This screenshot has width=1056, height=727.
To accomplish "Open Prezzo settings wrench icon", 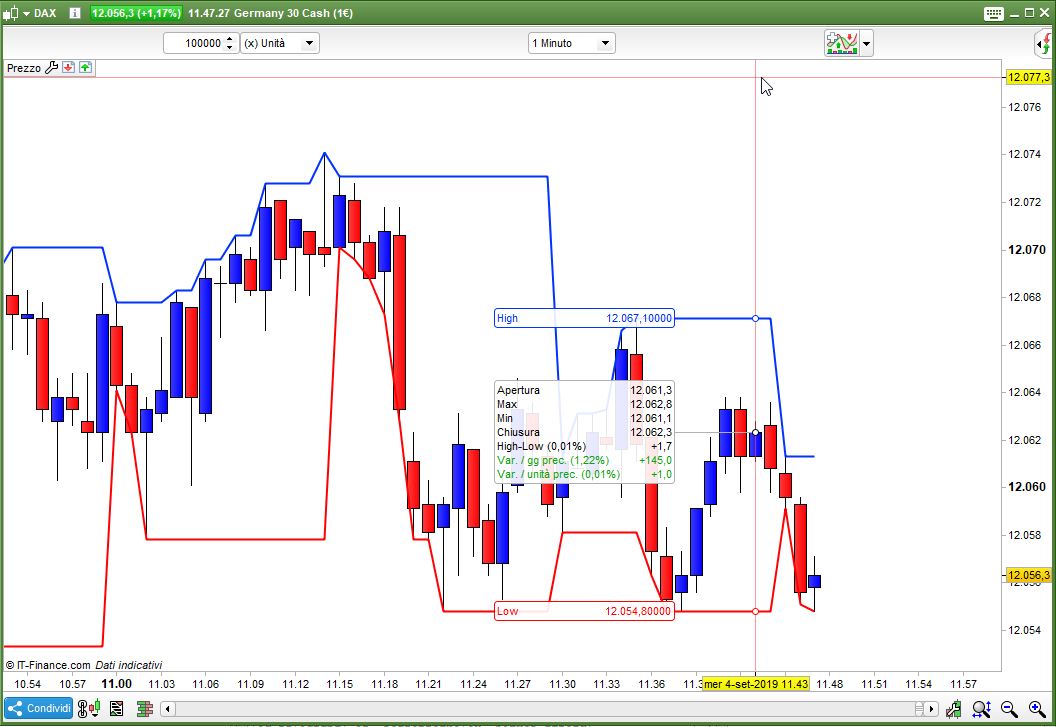I will tap(51, 67).
